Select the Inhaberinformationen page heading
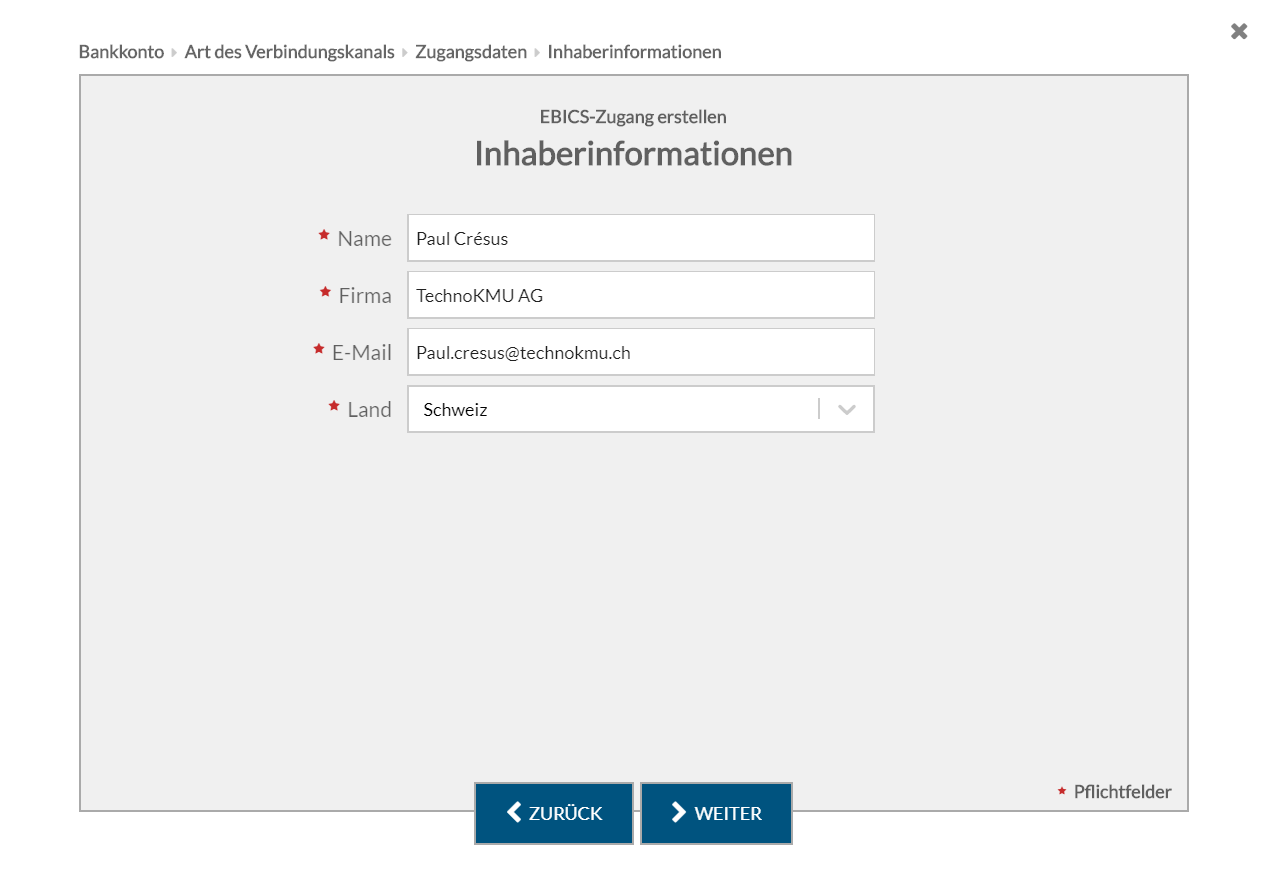This screenshot has width=1265, height=890. 633,153
